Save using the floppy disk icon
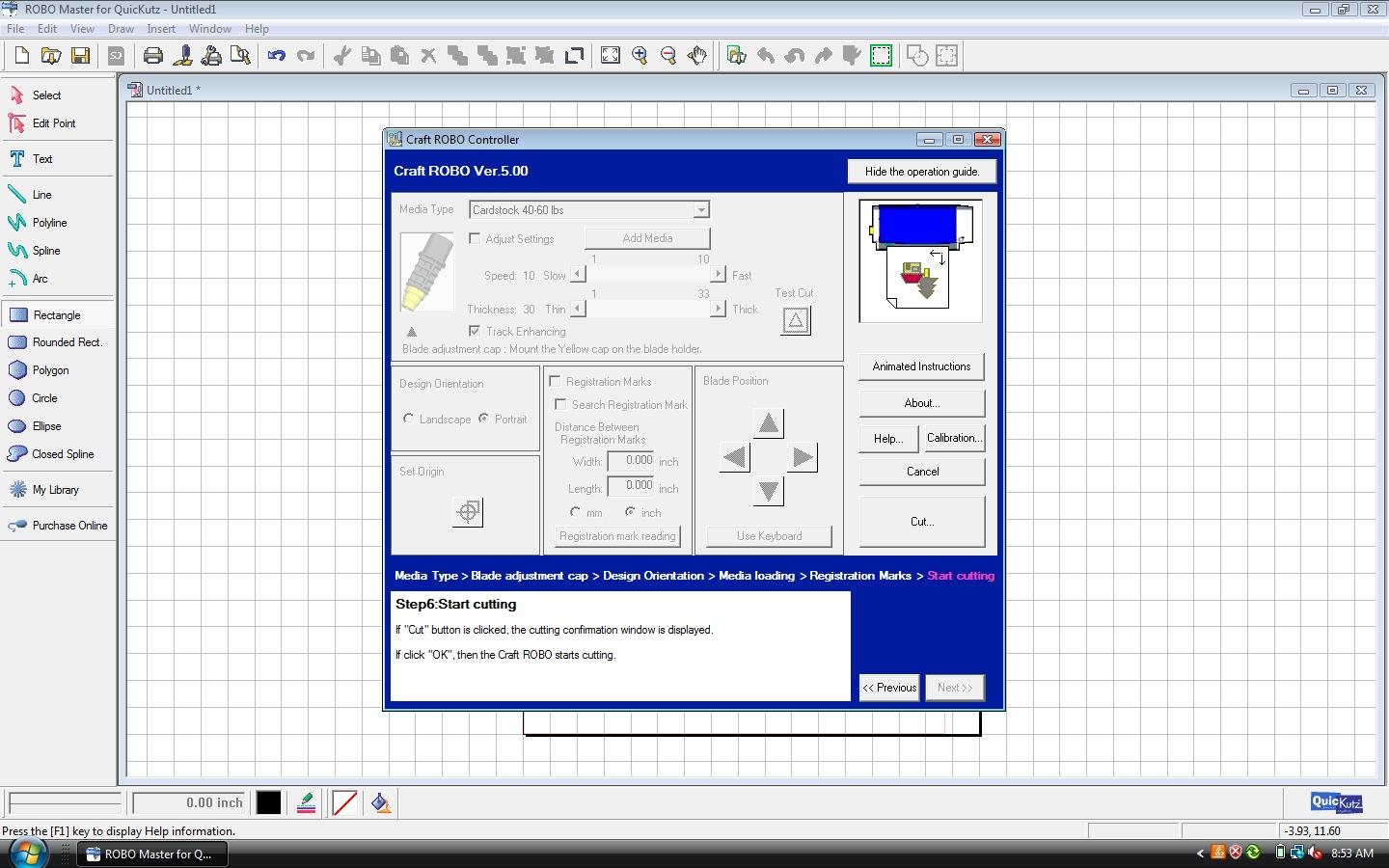 (80, 56)
